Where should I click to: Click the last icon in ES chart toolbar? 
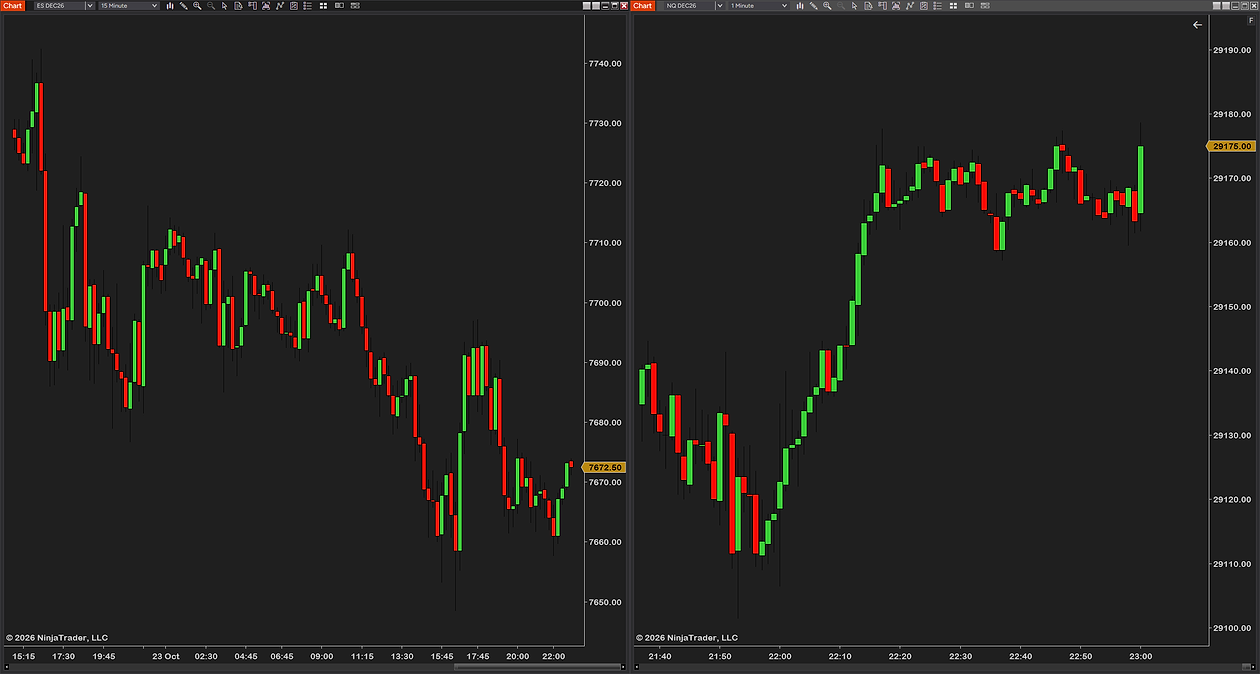[x=355, y=6]
